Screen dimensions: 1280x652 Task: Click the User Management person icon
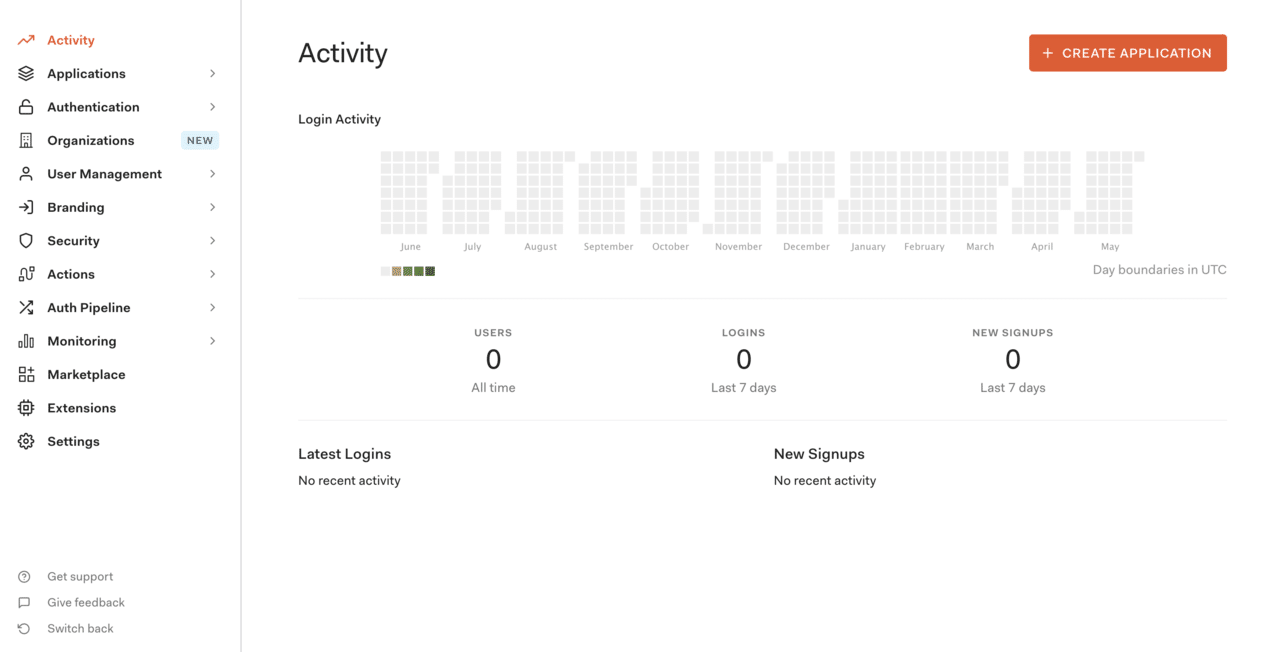click(x=26, y=174)
